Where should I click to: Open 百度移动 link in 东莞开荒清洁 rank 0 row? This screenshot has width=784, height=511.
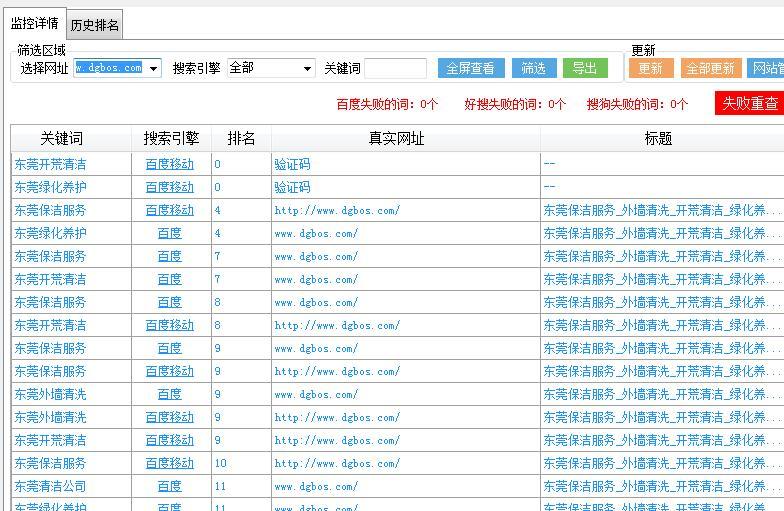pos(170,164)
